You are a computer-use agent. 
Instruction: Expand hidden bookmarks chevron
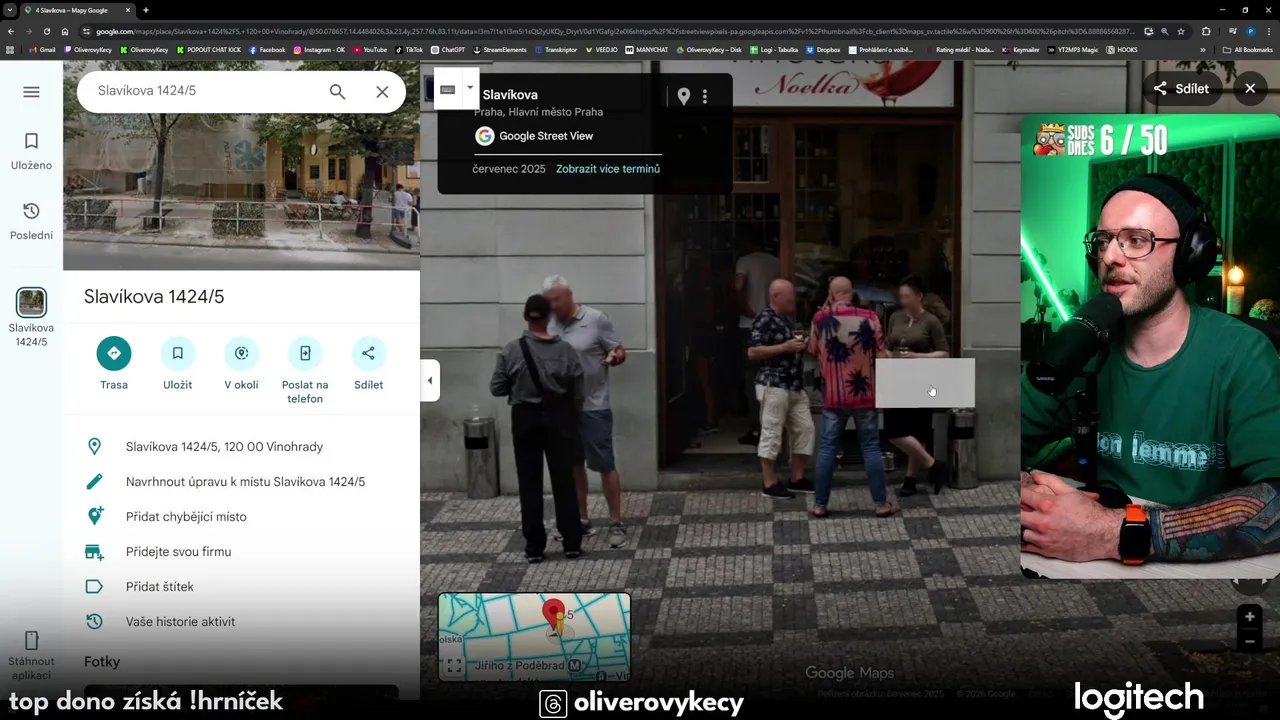pyautogui.click(x=1203, y=49)
